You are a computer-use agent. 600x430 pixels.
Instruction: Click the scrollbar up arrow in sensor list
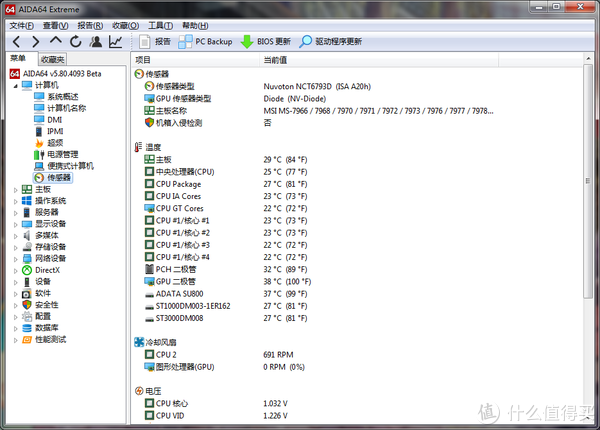(588, 59)
